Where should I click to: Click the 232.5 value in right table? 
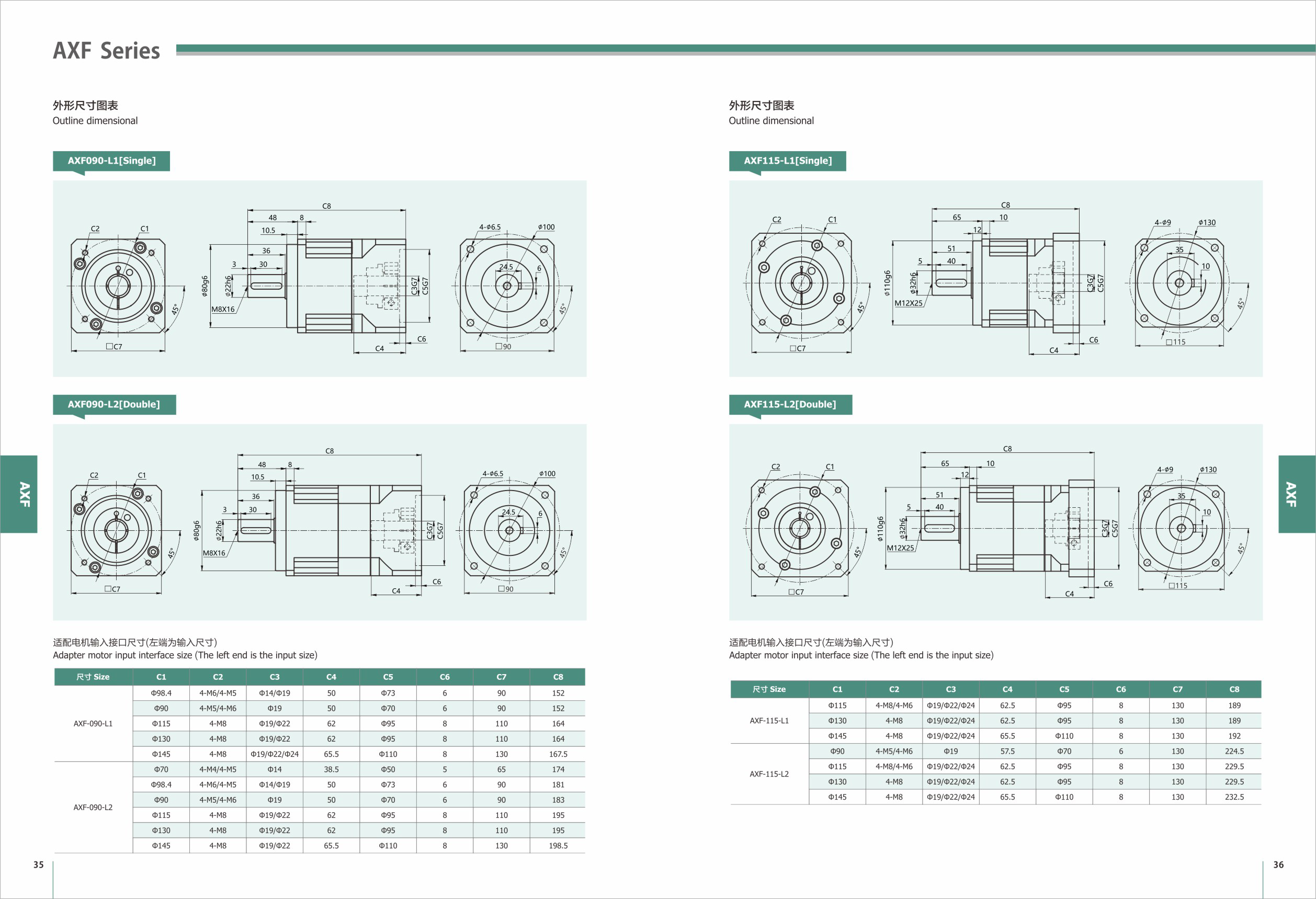1234,797
